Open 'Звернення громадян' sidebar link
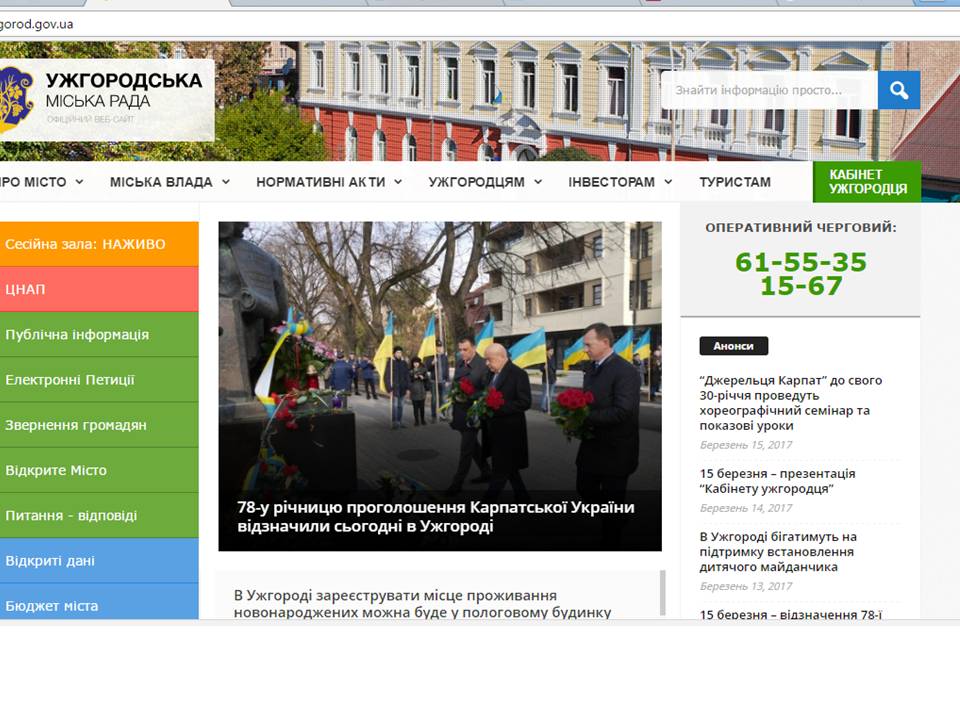Image resolution: width=960 pixels, height=720 pixels. click(98, 425)
